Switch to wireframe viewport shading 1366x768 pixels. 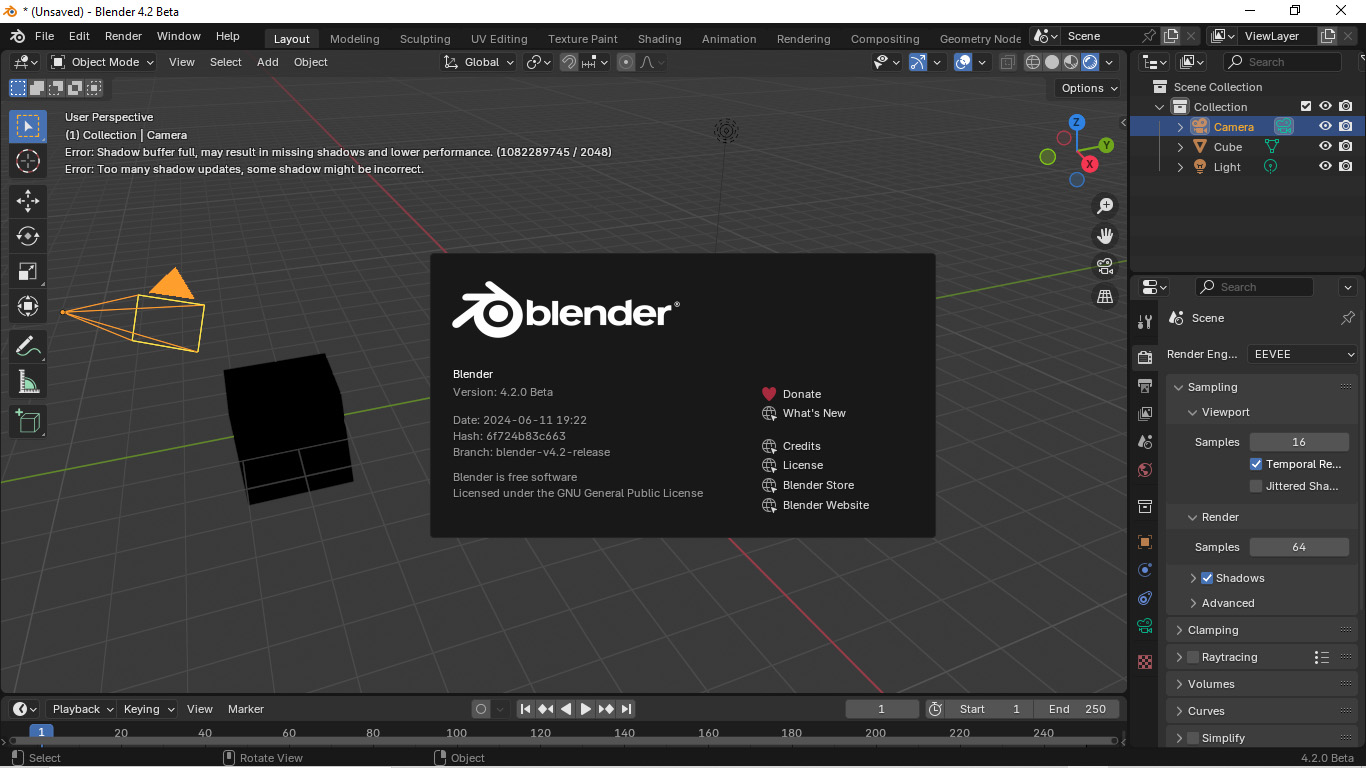[1033, 62]
